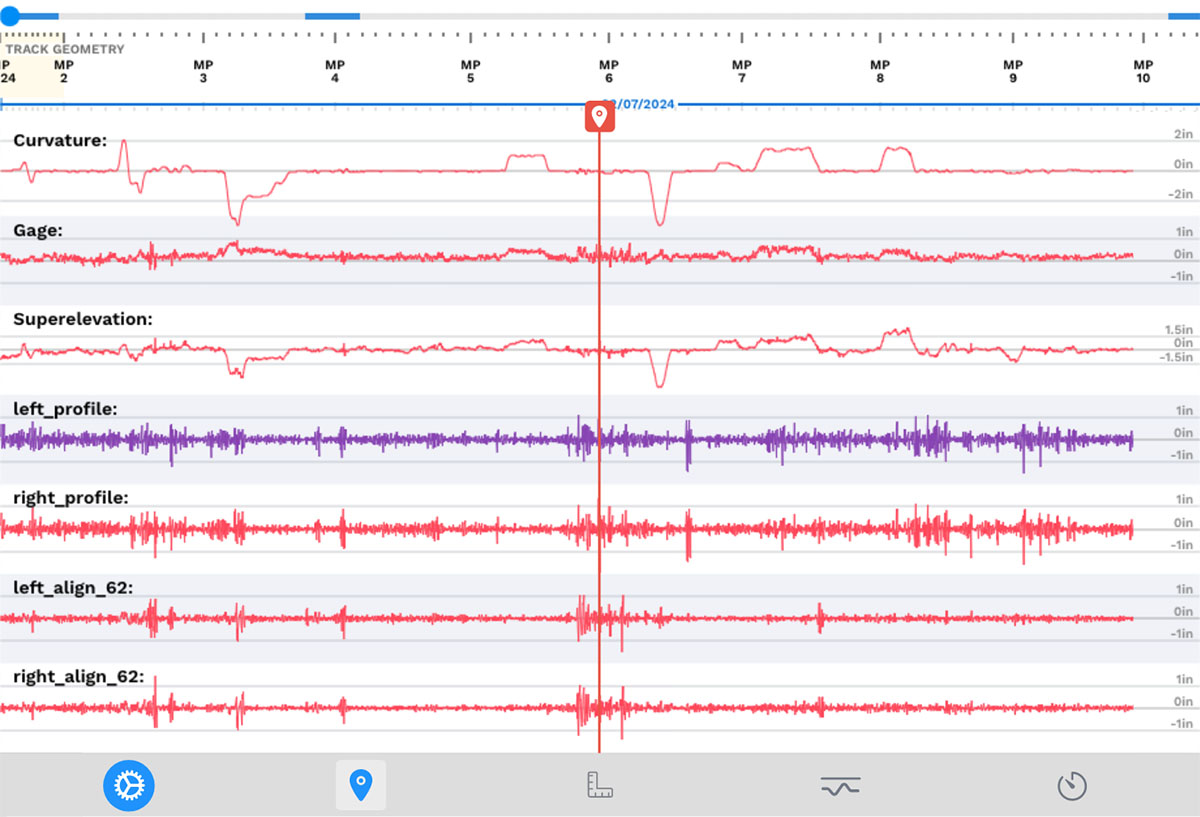
Task: Click the right_align_62 channel label
Action: pos(79,677)
